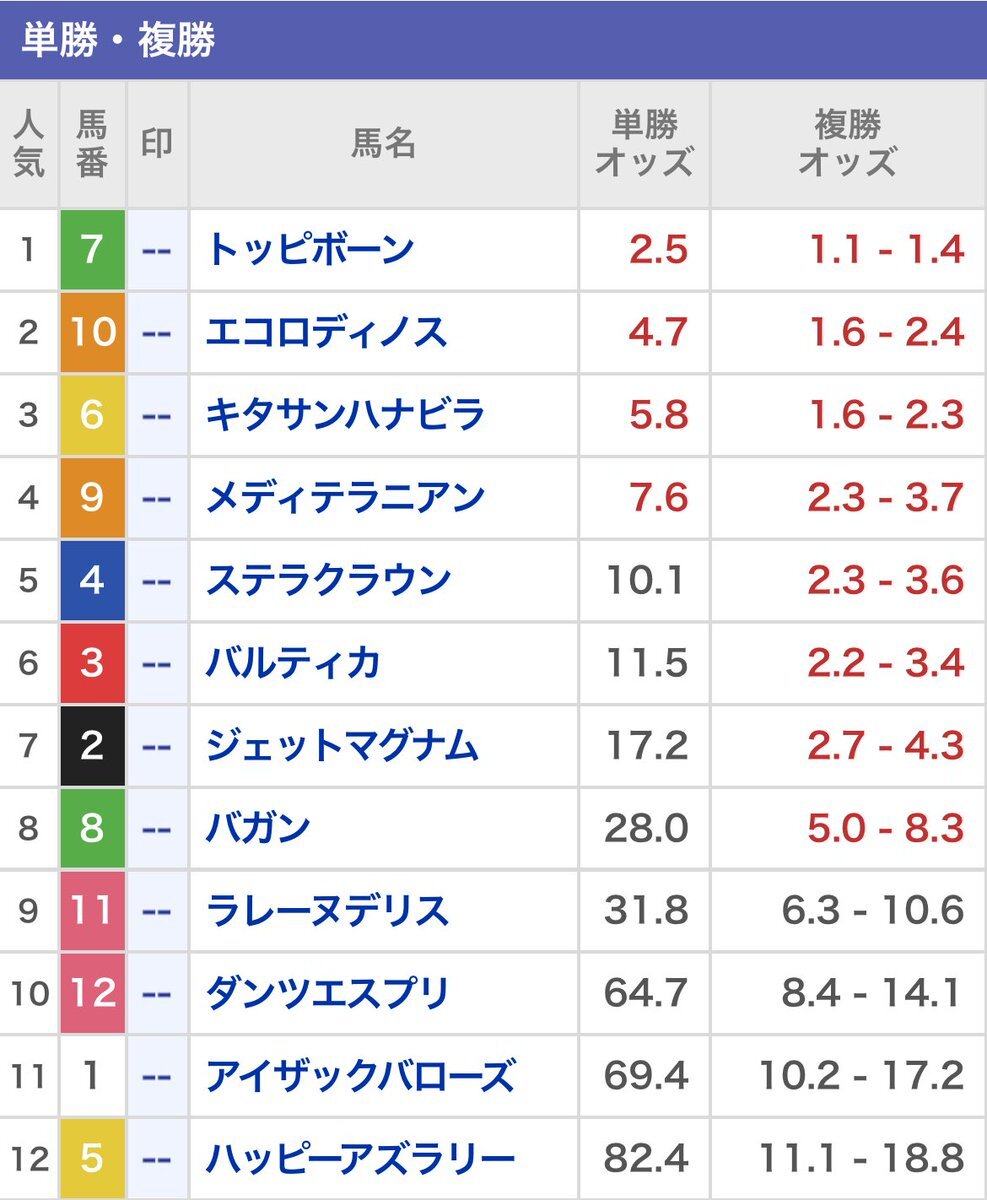The width and height of the screenshot is (987, 1200).
Task: Click the green number 7 badge for トッピボーン
Action: 93,251
